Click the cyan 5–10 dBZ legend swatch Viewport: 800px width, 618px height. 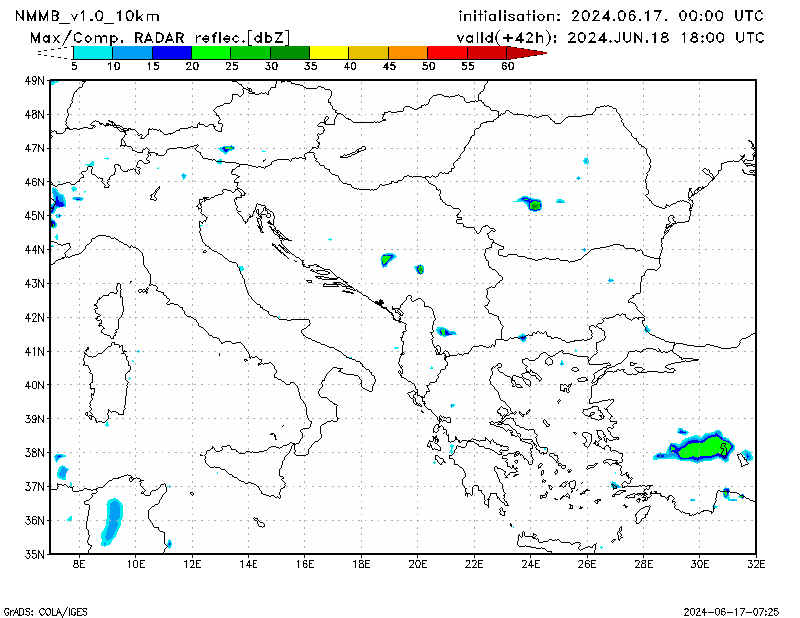point(93,52)
